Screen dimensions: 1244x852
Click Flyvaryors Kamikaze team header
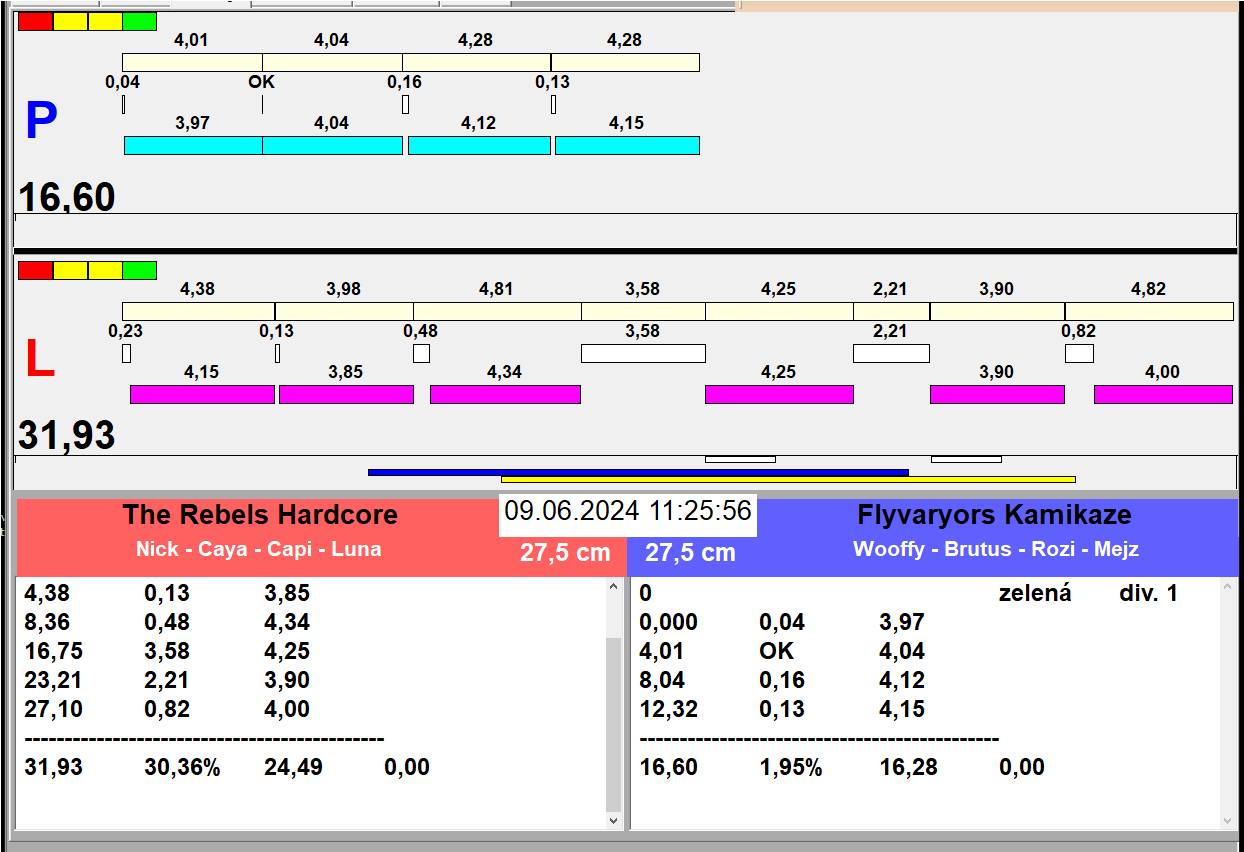(x=993, y=515)
